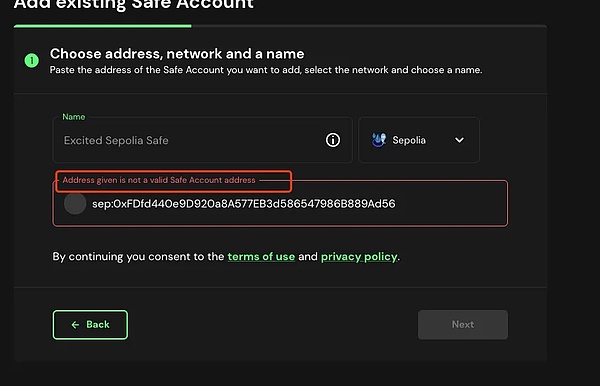Click the gray address identicon circle
Screen dimensions: 600x386
(75, 204)
